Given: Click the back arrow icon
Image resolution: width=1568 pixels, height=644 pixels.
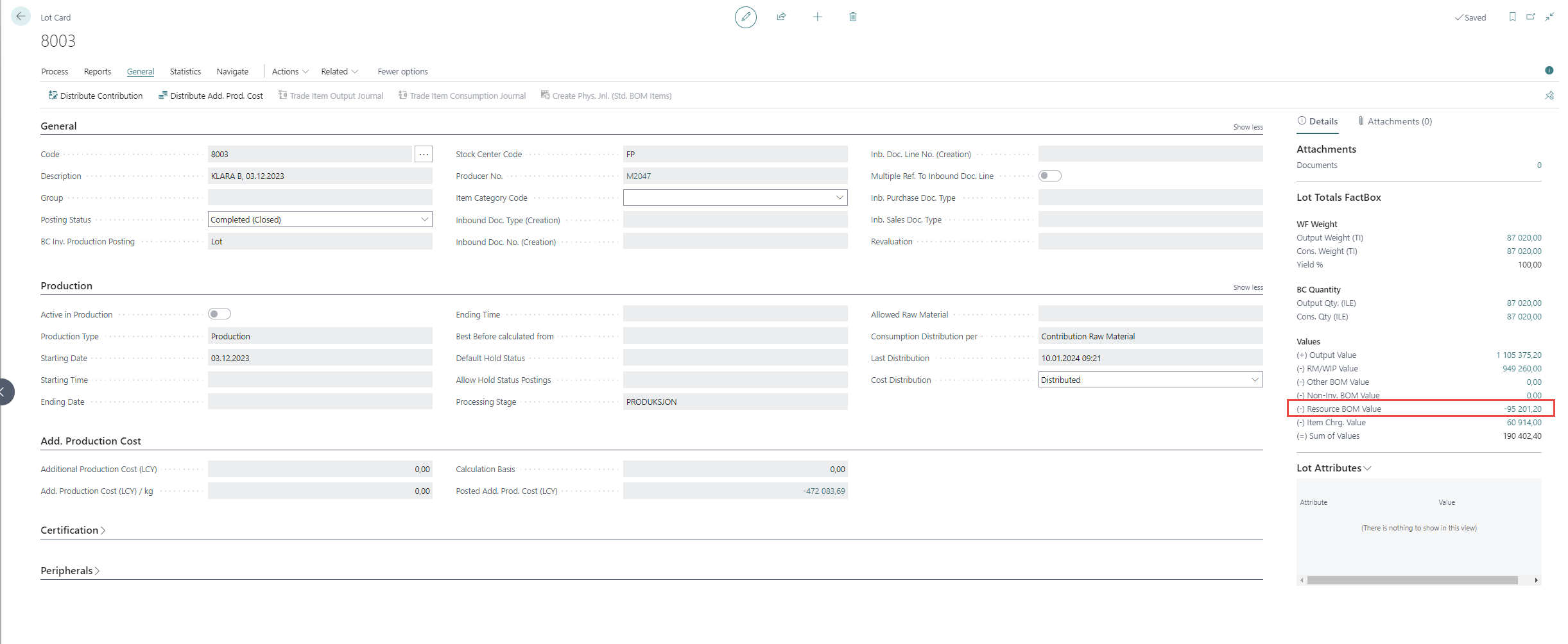Looking at the screenshot, I should pos(21,17).
